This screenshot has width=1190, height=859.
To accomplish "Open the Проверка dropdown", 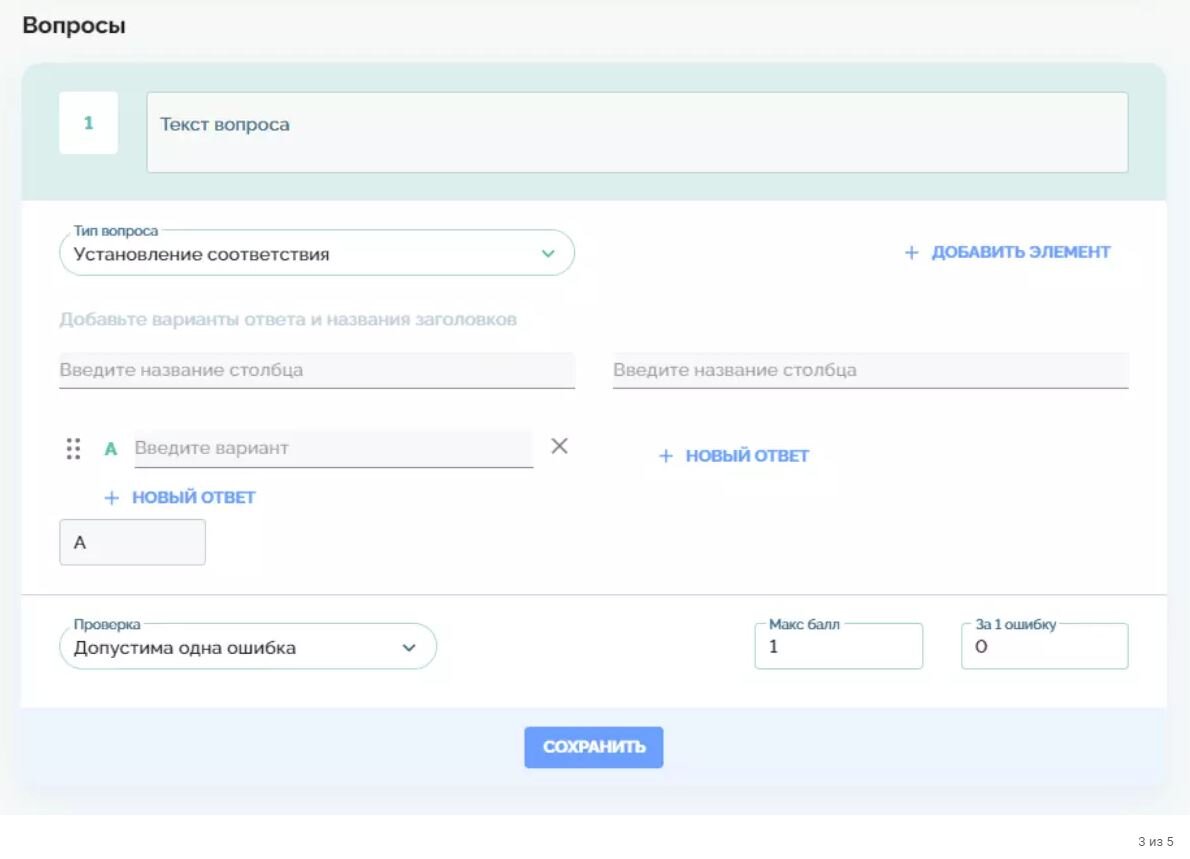I will (248, 646).
